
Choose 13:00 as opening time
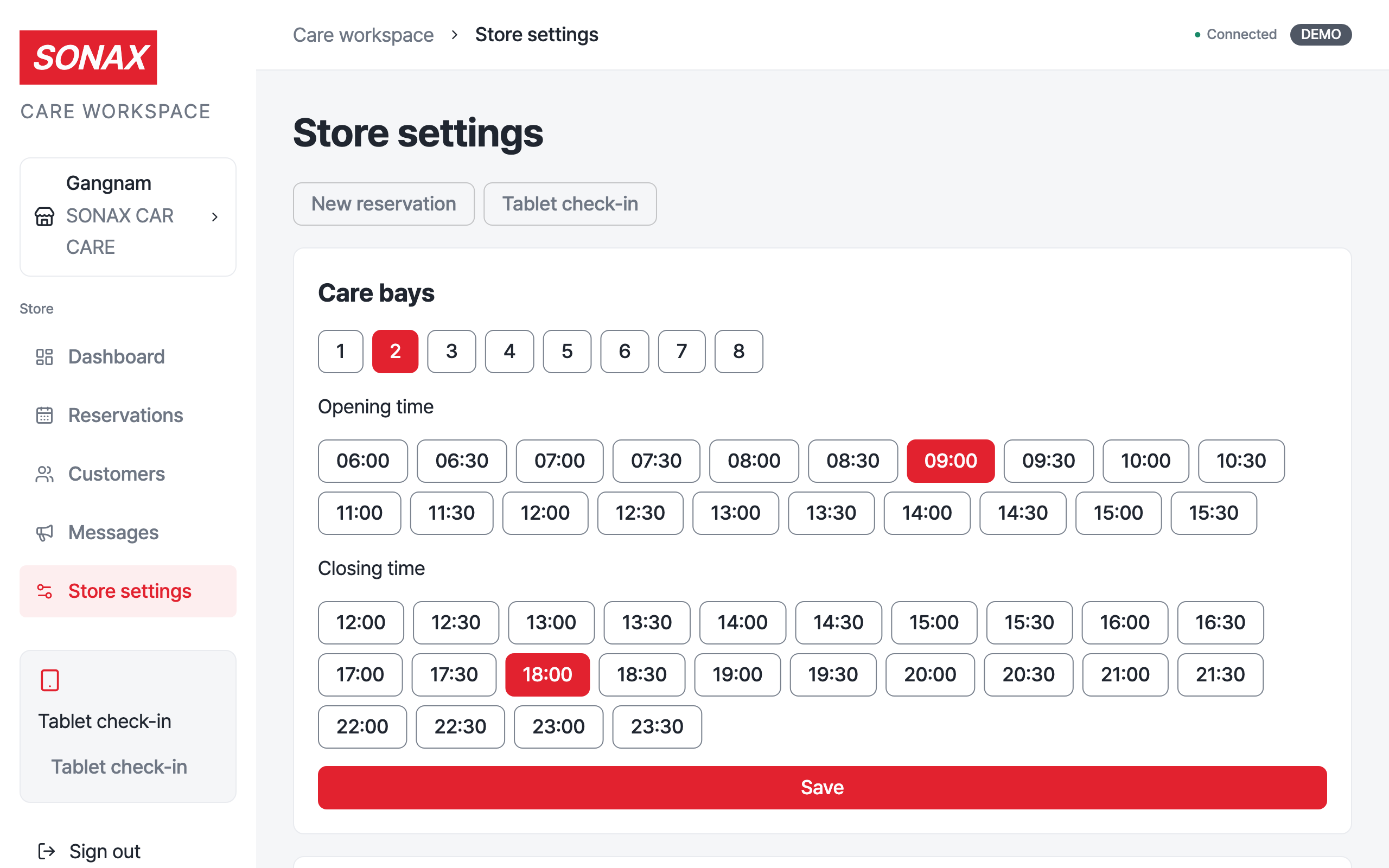(x=735, y=513)
